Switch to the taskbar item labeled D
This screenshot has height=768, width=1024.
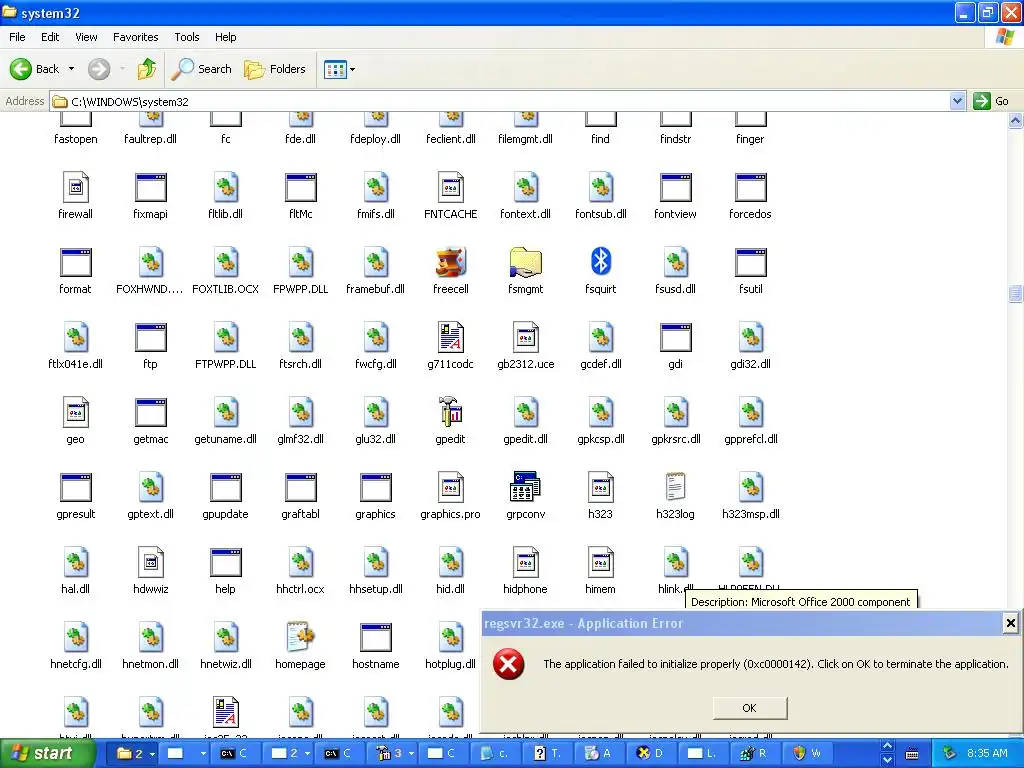click(x=650, y=754)
